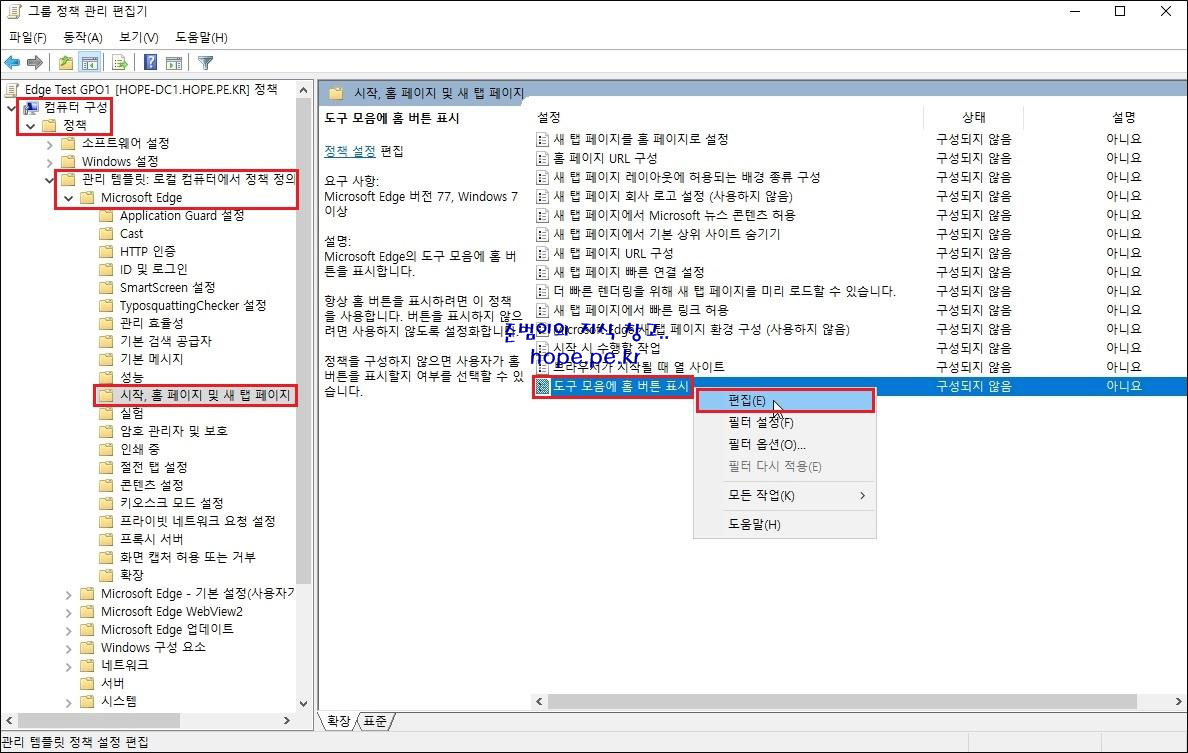Click the computer icon beside 컴퓨터 구성
This screenshot has width=1188, height=753.
point(31,108)
